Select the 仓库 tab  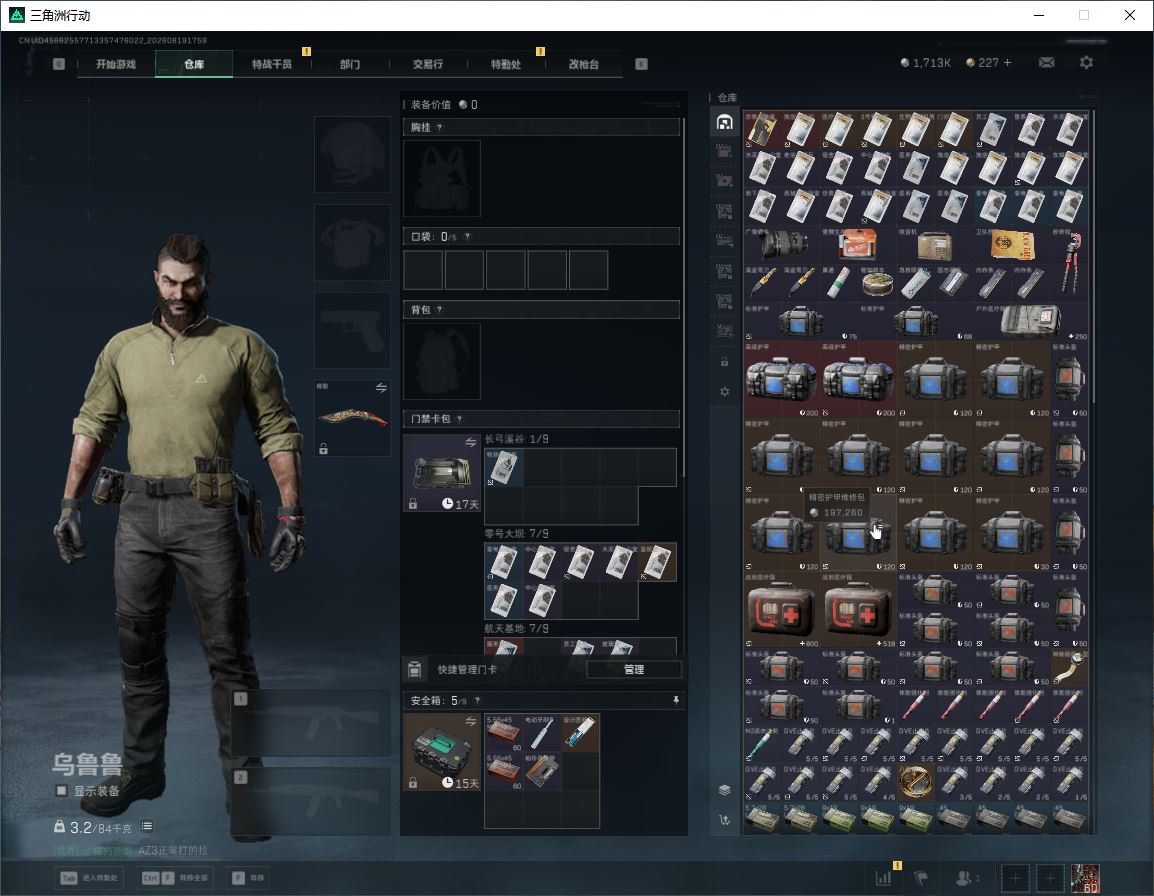[x=194, y=64]
